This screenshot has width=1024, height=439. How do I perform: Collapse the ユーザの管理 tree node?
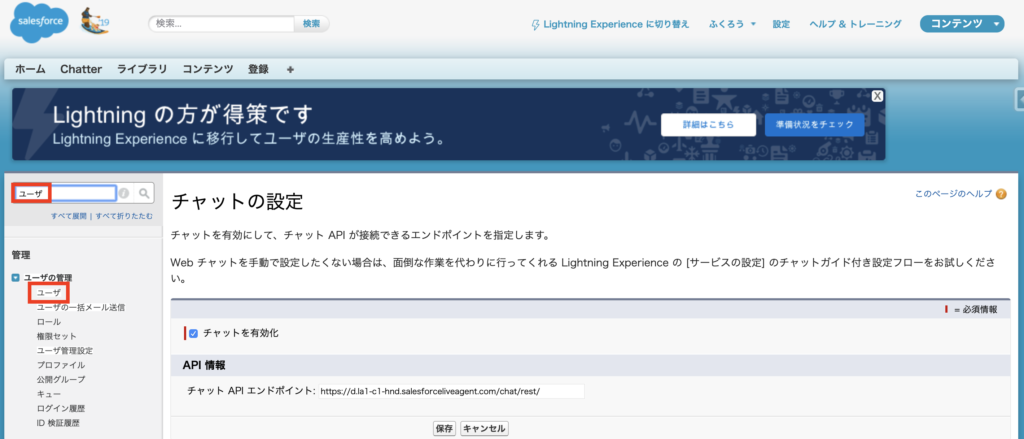pos(16,278)
